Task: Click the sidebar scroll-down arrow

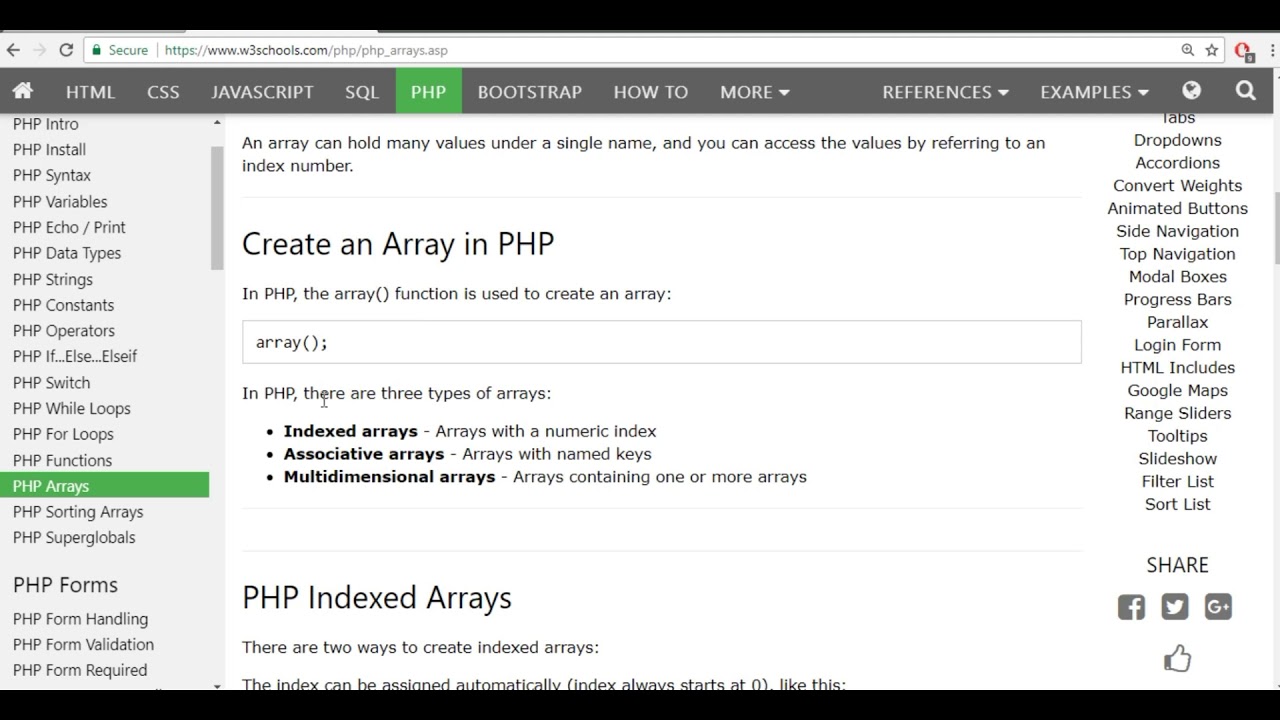Action: point(217,686)
